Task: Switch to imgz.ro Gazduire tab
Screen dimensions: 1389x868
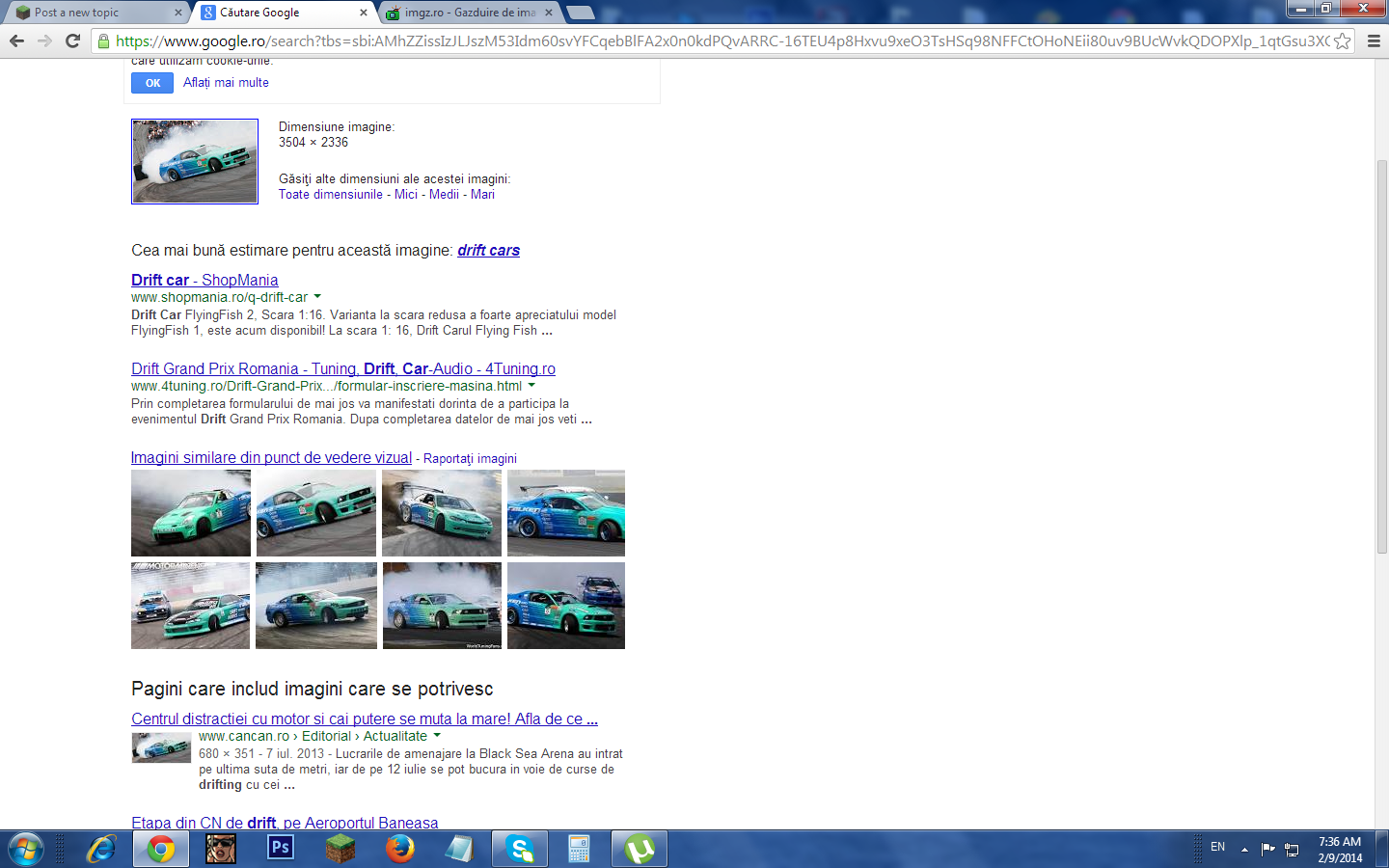Action: point(470,13)
